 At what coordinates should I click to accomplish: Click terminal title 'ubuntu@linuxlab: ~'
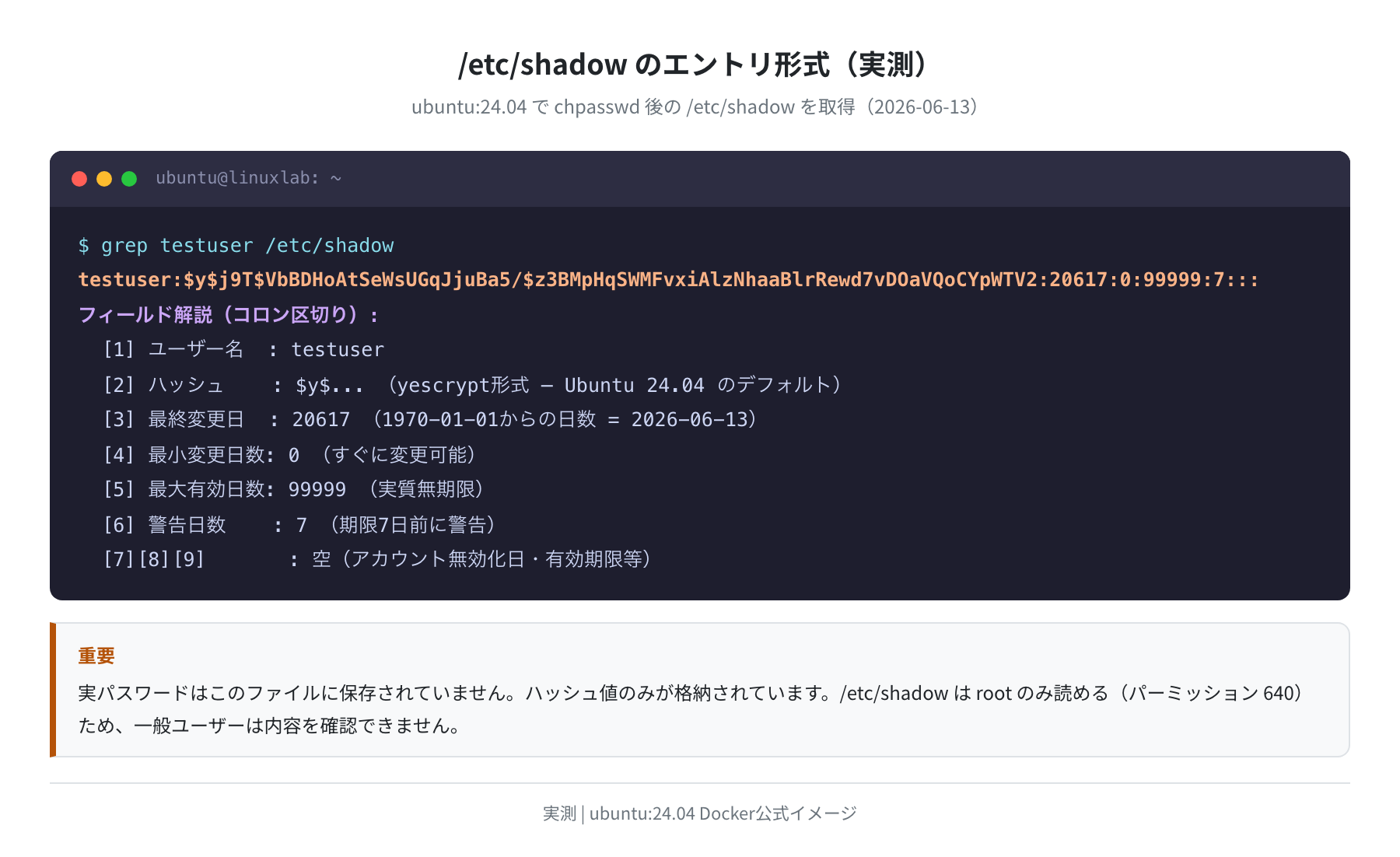(x=248, y=178)
